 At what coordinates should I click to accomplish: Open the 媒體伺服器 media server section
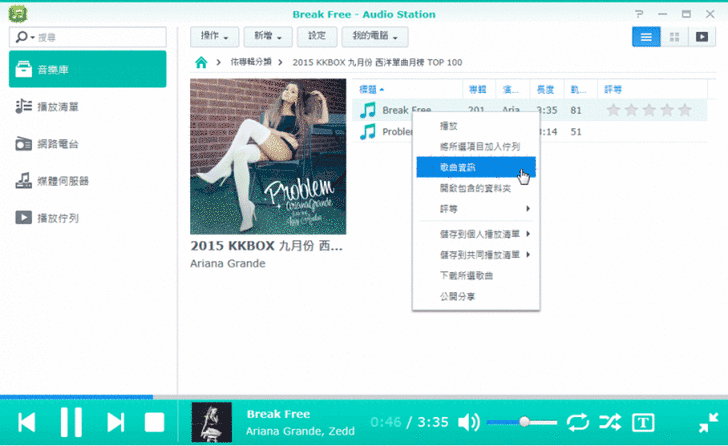(87, 181)
